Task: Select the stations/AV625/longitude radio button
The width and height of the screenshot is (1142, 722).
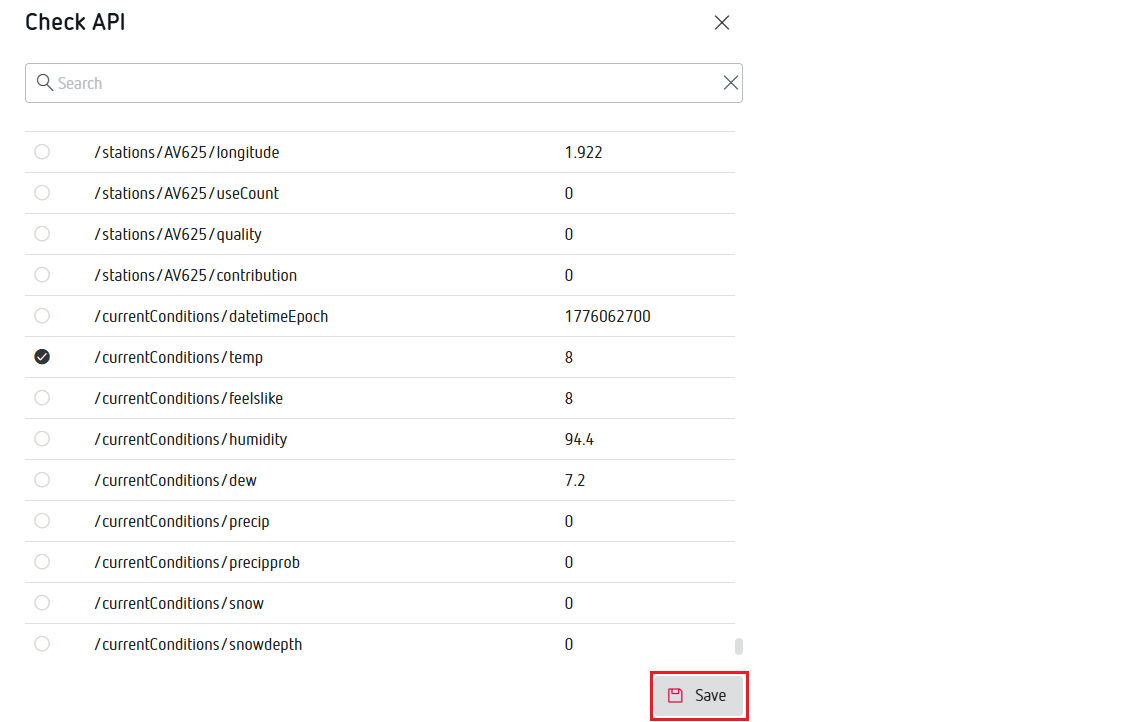Action: coord(42,152)
